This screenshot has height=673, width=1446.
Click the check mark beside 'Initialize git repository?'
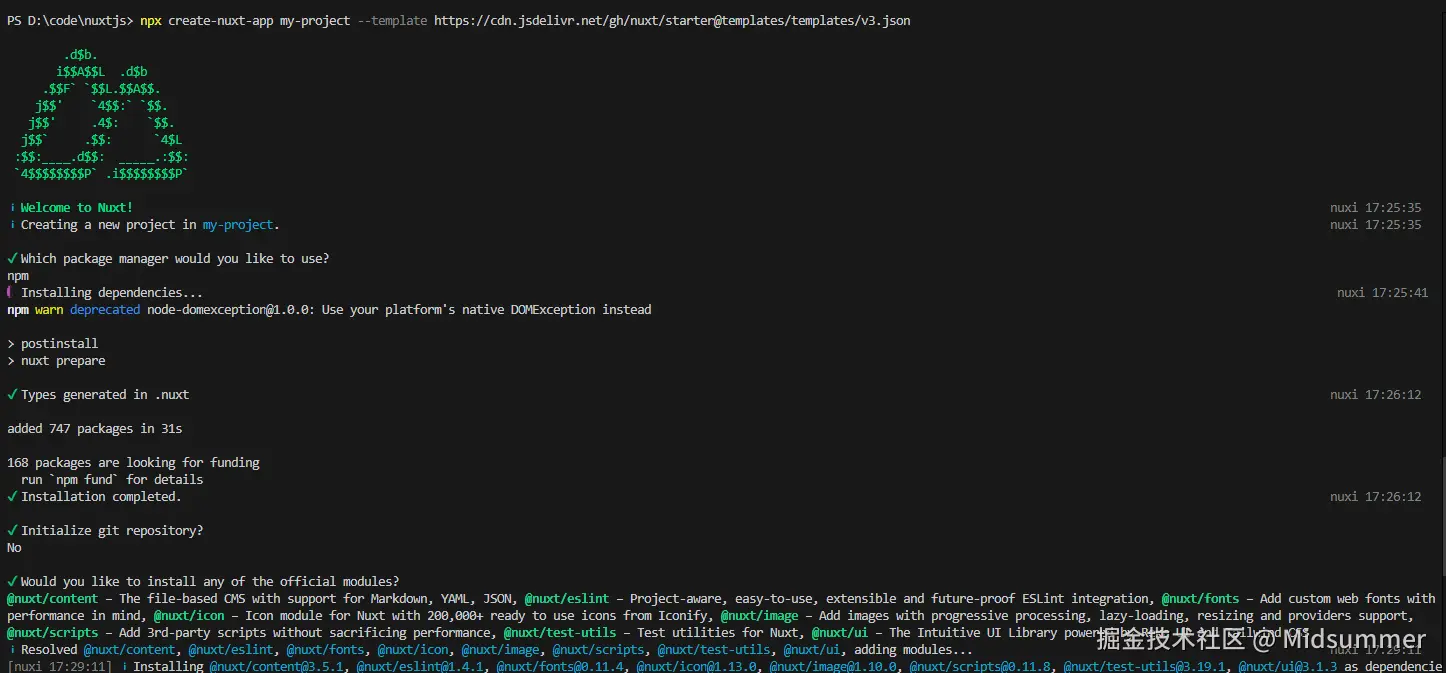click(12, 531)
